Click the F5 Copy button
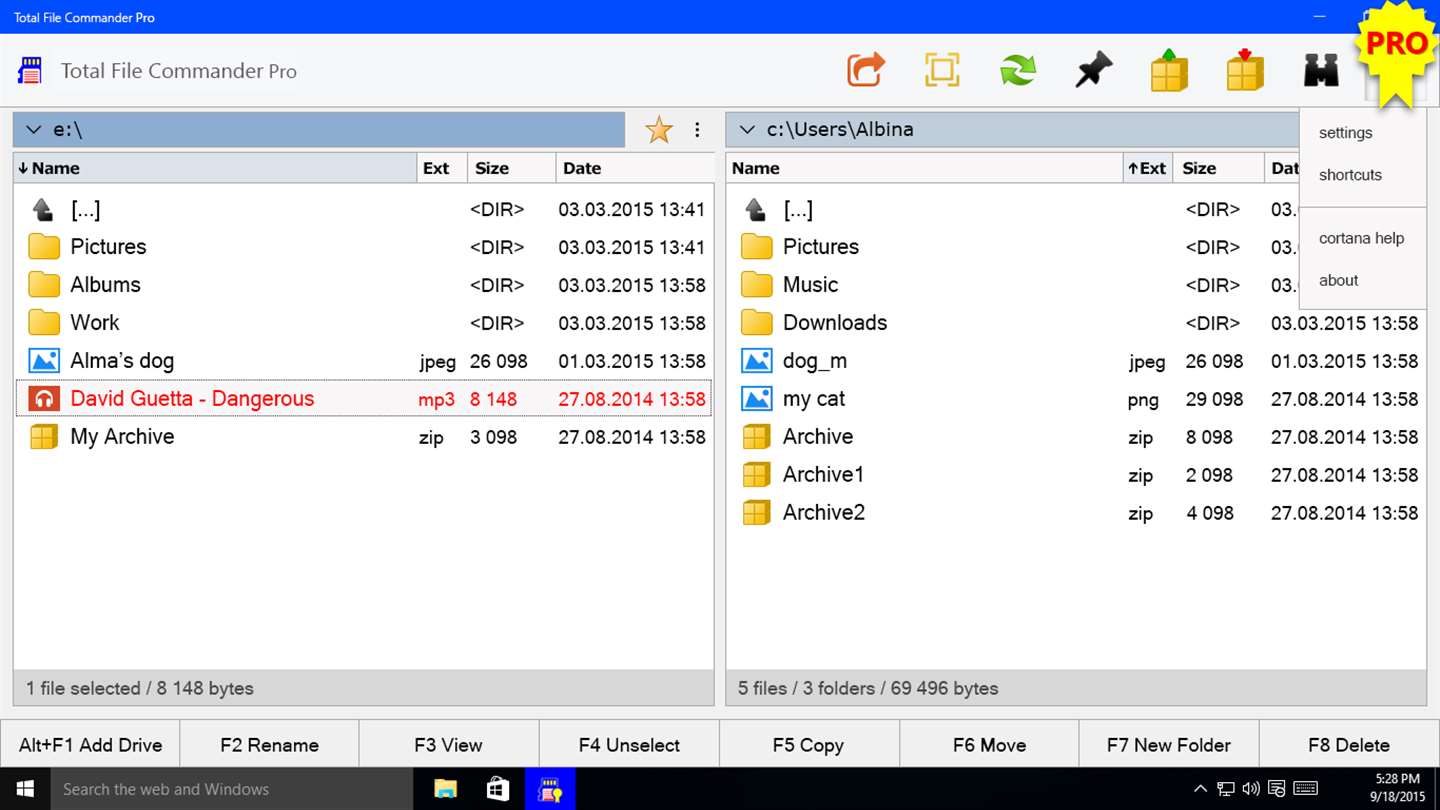The height and width of the screenshot is (810, 1440). (809, 745)
